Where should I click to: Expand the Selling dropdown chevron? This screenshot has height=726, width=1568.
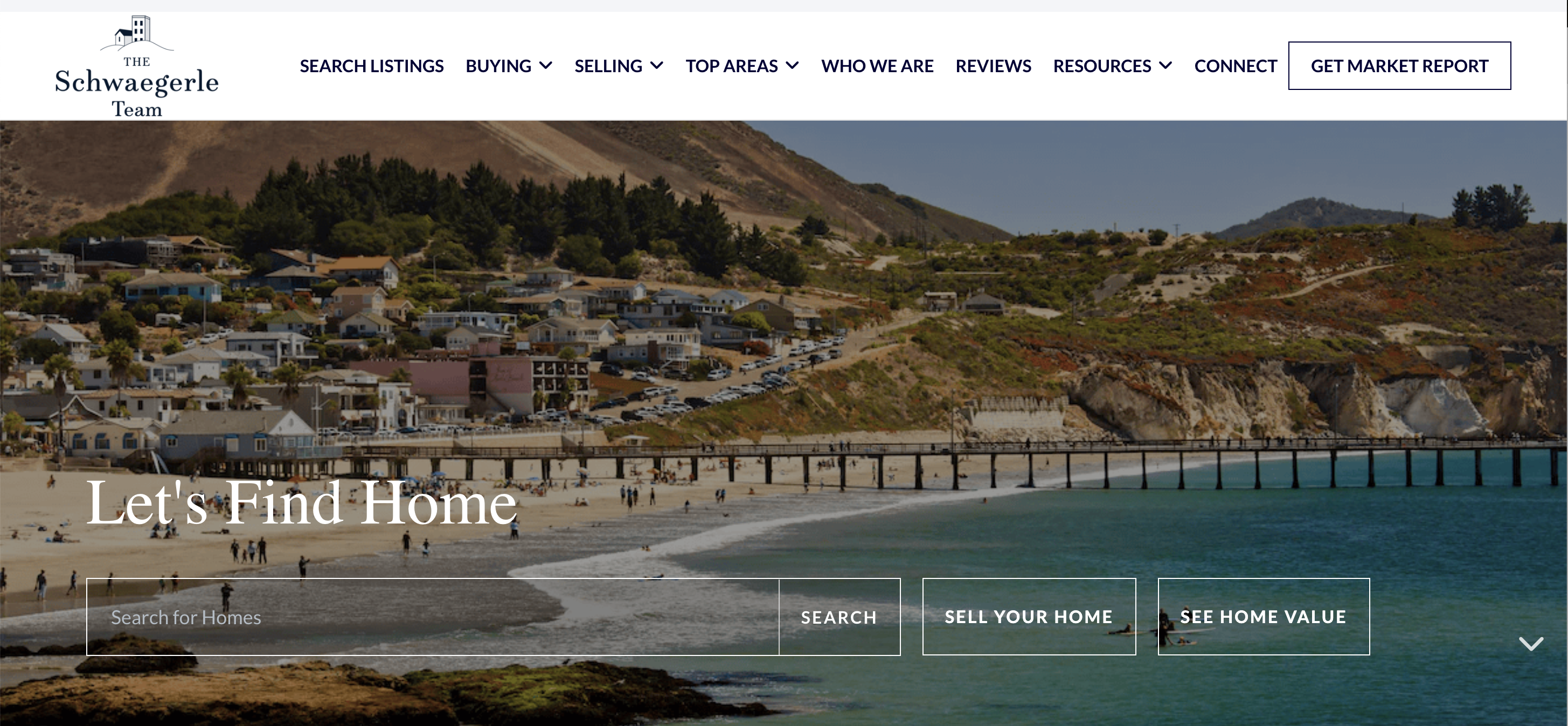tap(657, 65)
